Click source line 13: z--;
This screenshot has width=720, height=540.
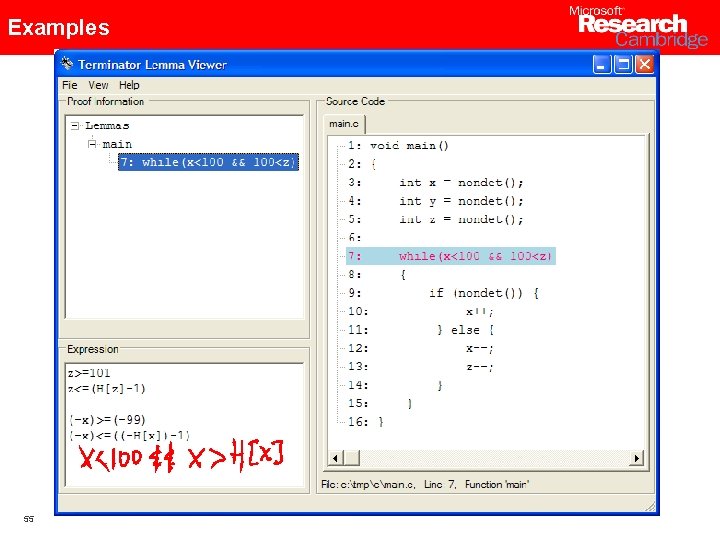pos(421,366)
